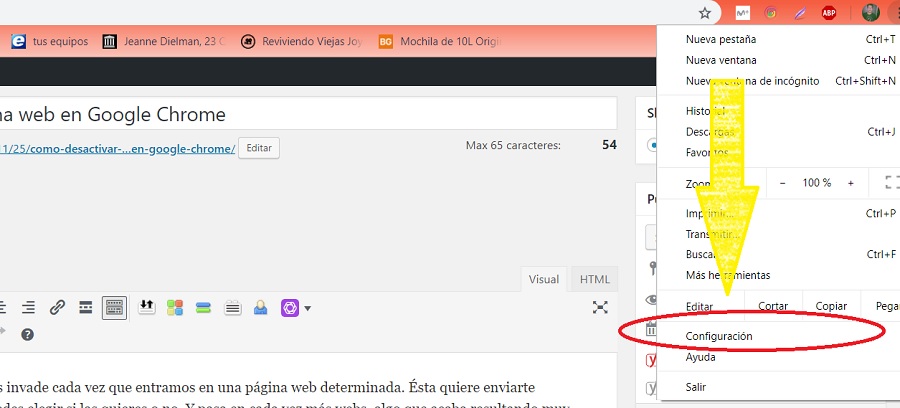Click into the post body text area

(x=308, y=380)
